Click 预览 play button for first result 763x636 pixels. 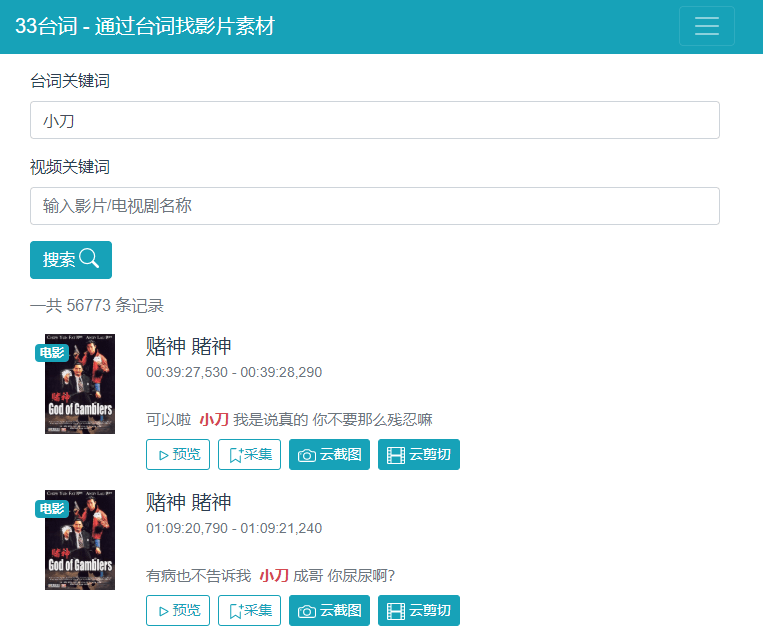click(178, 455)
